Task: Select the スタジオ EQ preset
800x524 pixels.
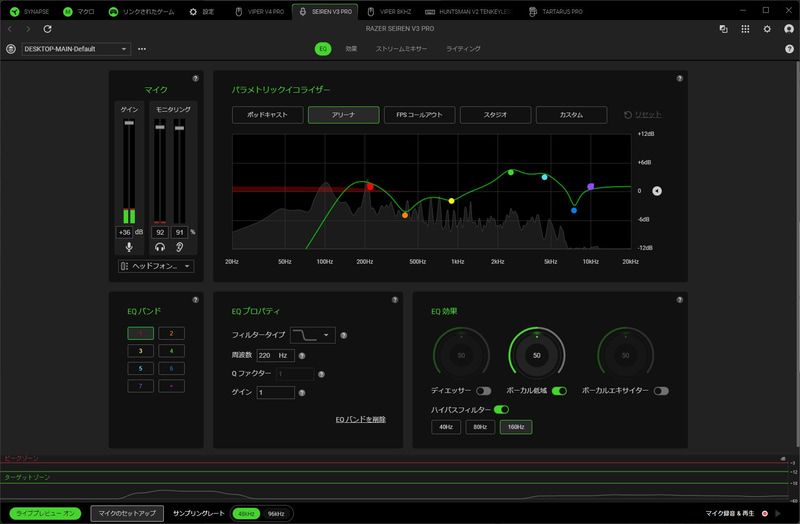Action: coord(495,115)
